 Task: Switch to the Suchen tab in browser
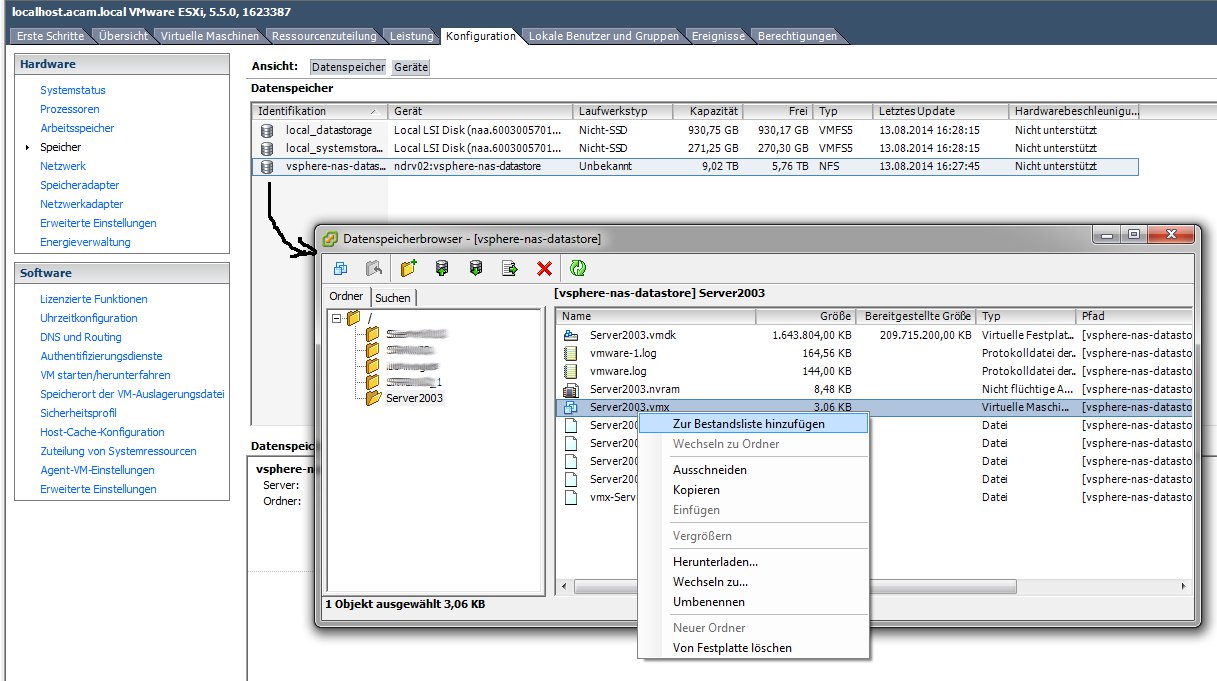coord(393,297)
